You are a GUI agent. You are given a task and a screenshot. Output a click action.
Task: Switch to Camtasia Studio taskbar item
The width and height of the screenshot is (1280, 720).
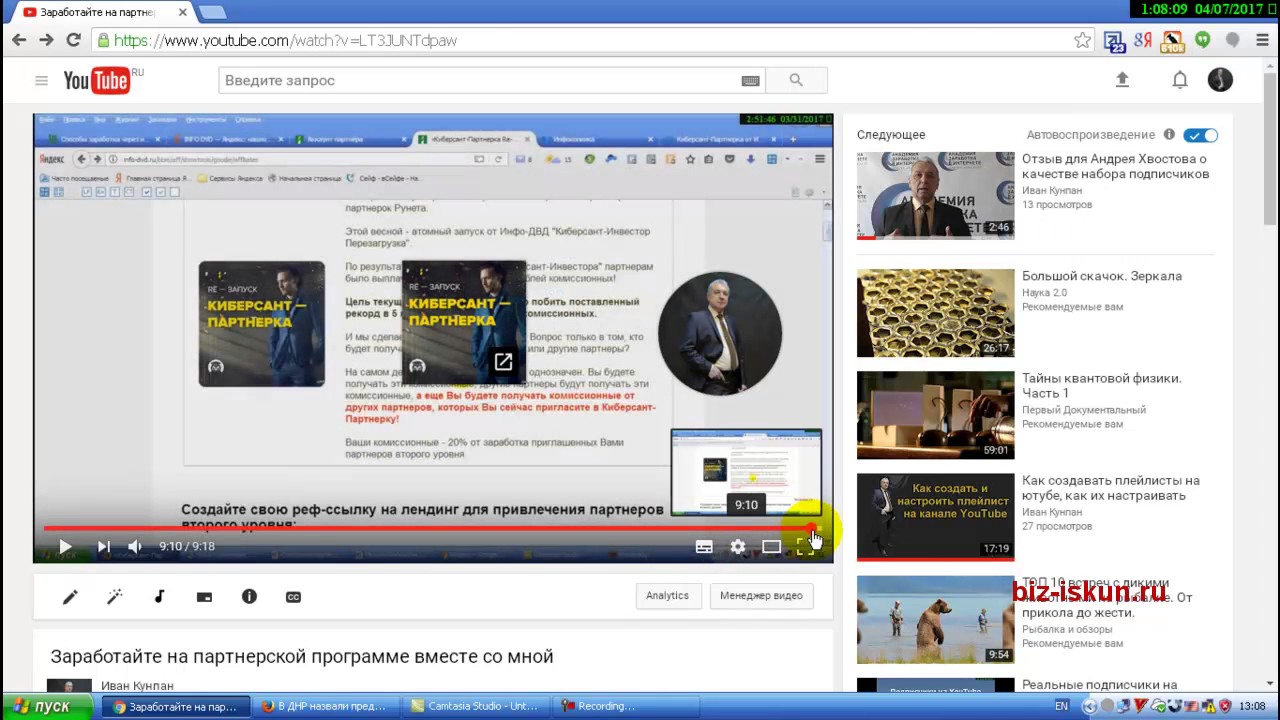pyautogui.click(x=473, y=706)
